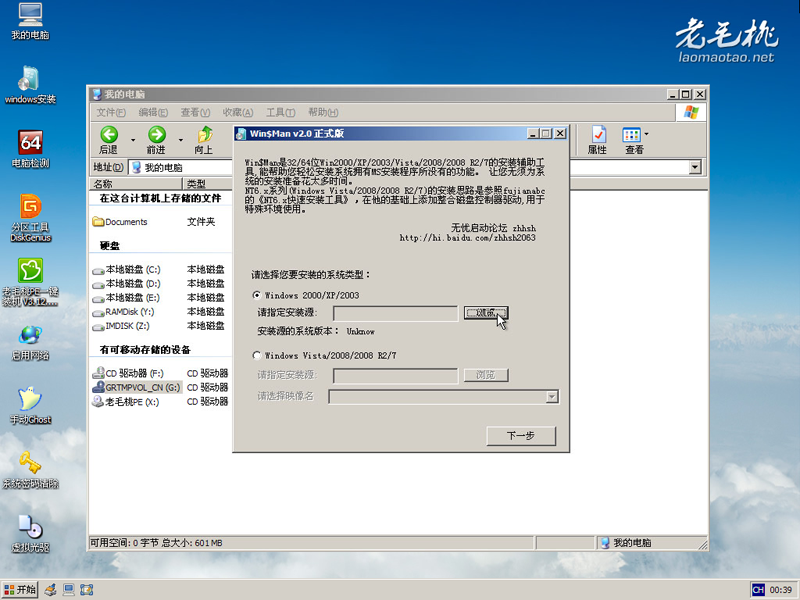Open 老毛桃PE一键装机 desktop icon
The height and width of the screenshot is (600, 800).
pyautogui.click(x=30, y=282)
